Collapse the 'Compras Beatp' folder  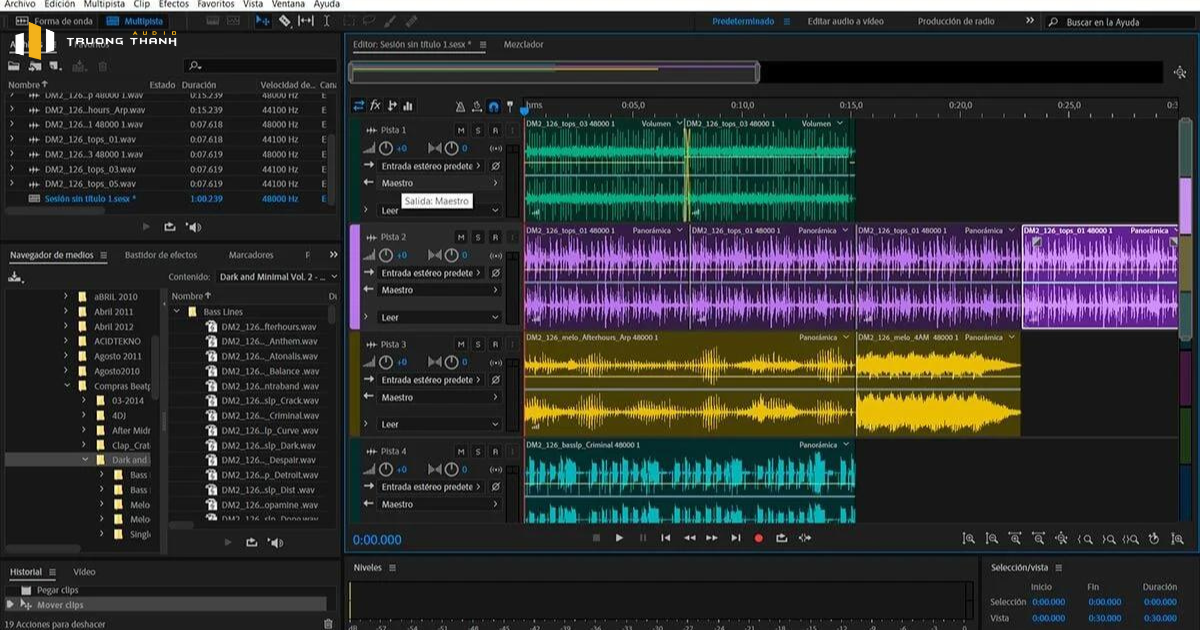pos(67,386)
